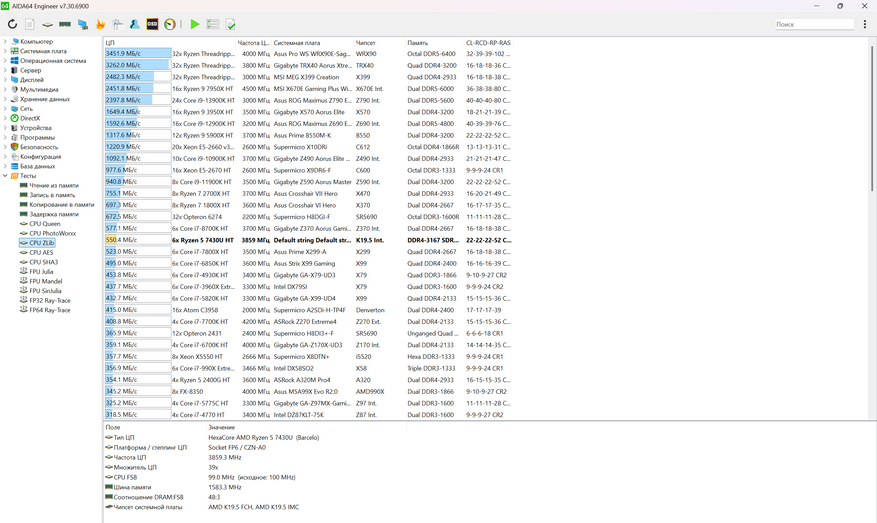
Task: Select the 24x Core i9-13900K HT row
Action: [308, 100]
